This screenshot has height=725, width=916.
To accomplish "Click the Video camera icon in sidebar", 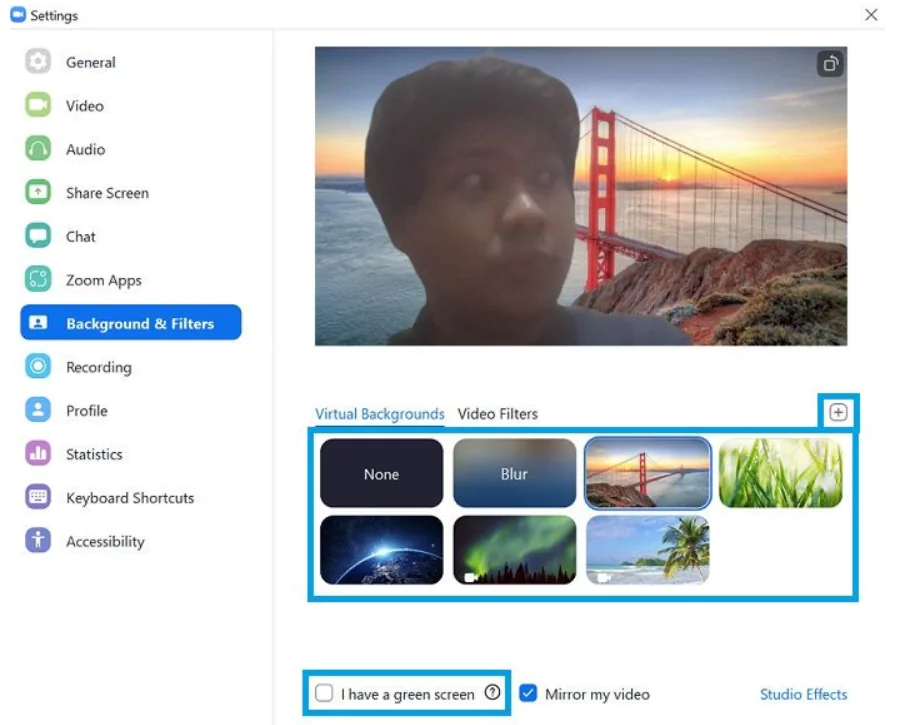I will [38, 105].
